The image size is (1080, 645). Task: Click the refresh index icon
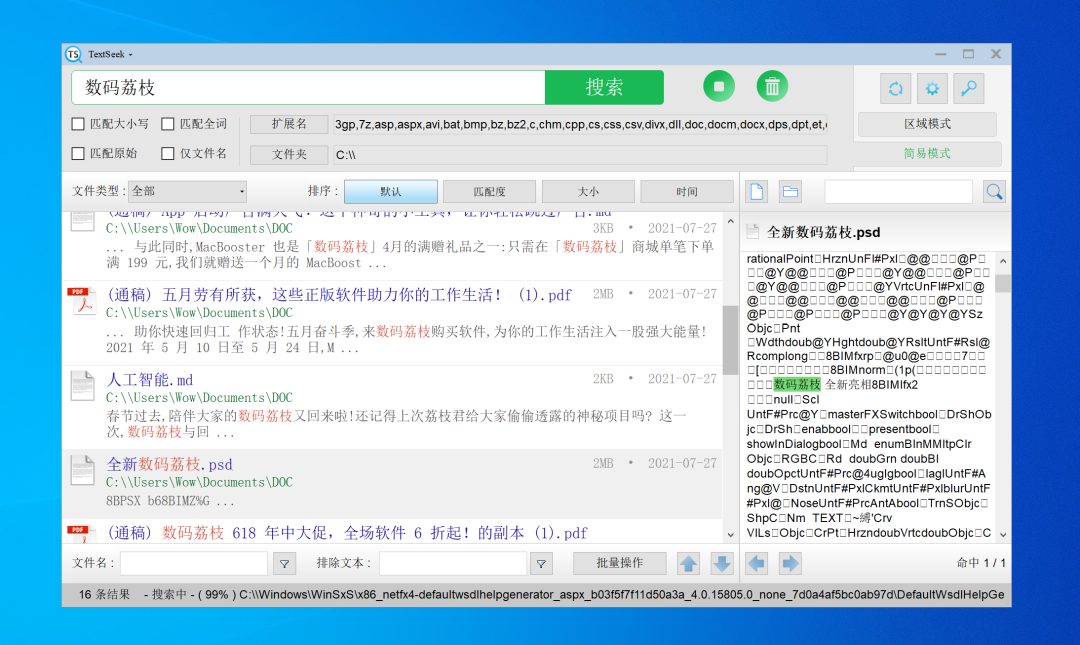coord(895,89)
